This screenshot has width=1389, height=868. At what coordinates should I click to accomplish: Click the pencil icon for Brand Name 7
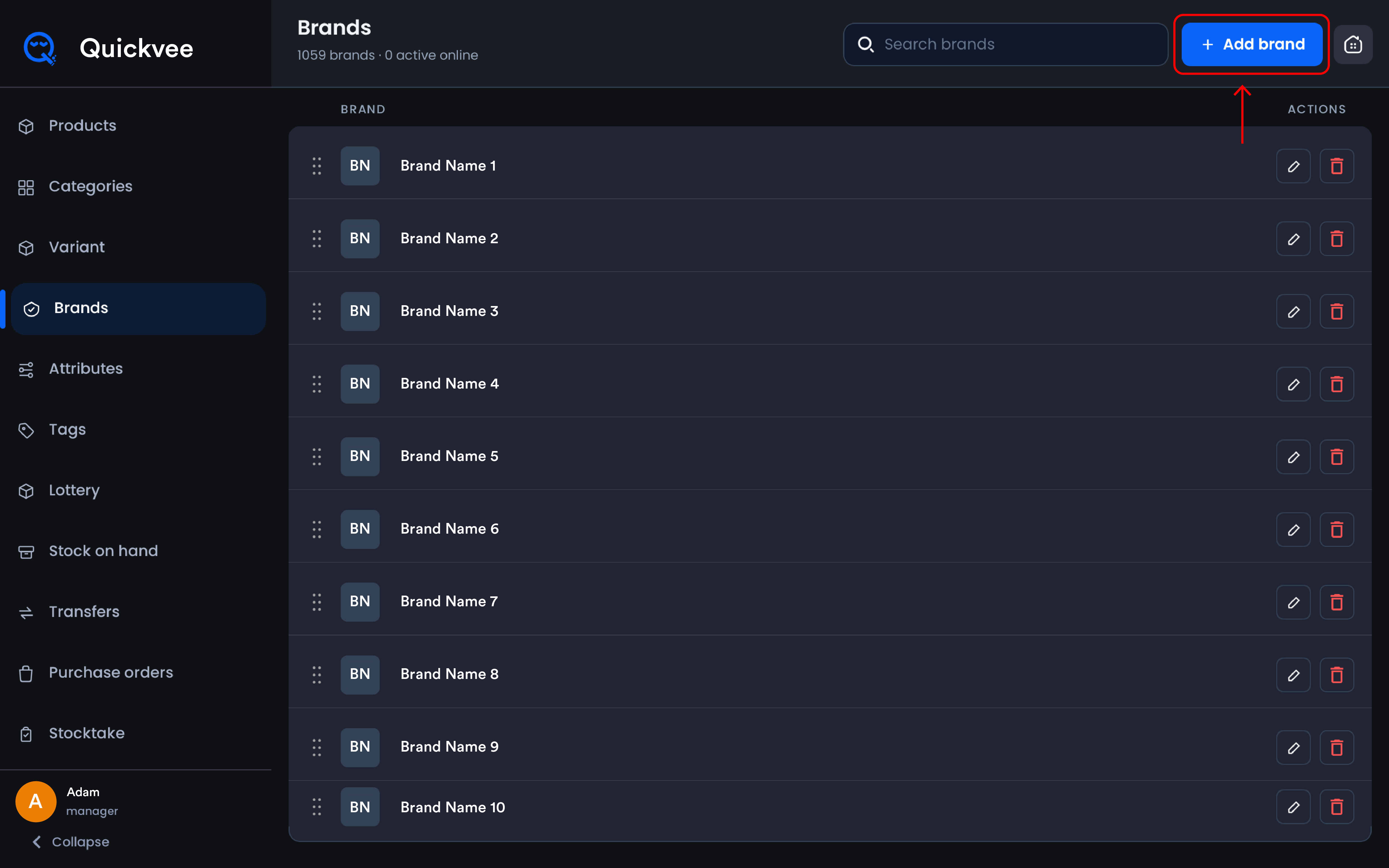(1293, 602)
